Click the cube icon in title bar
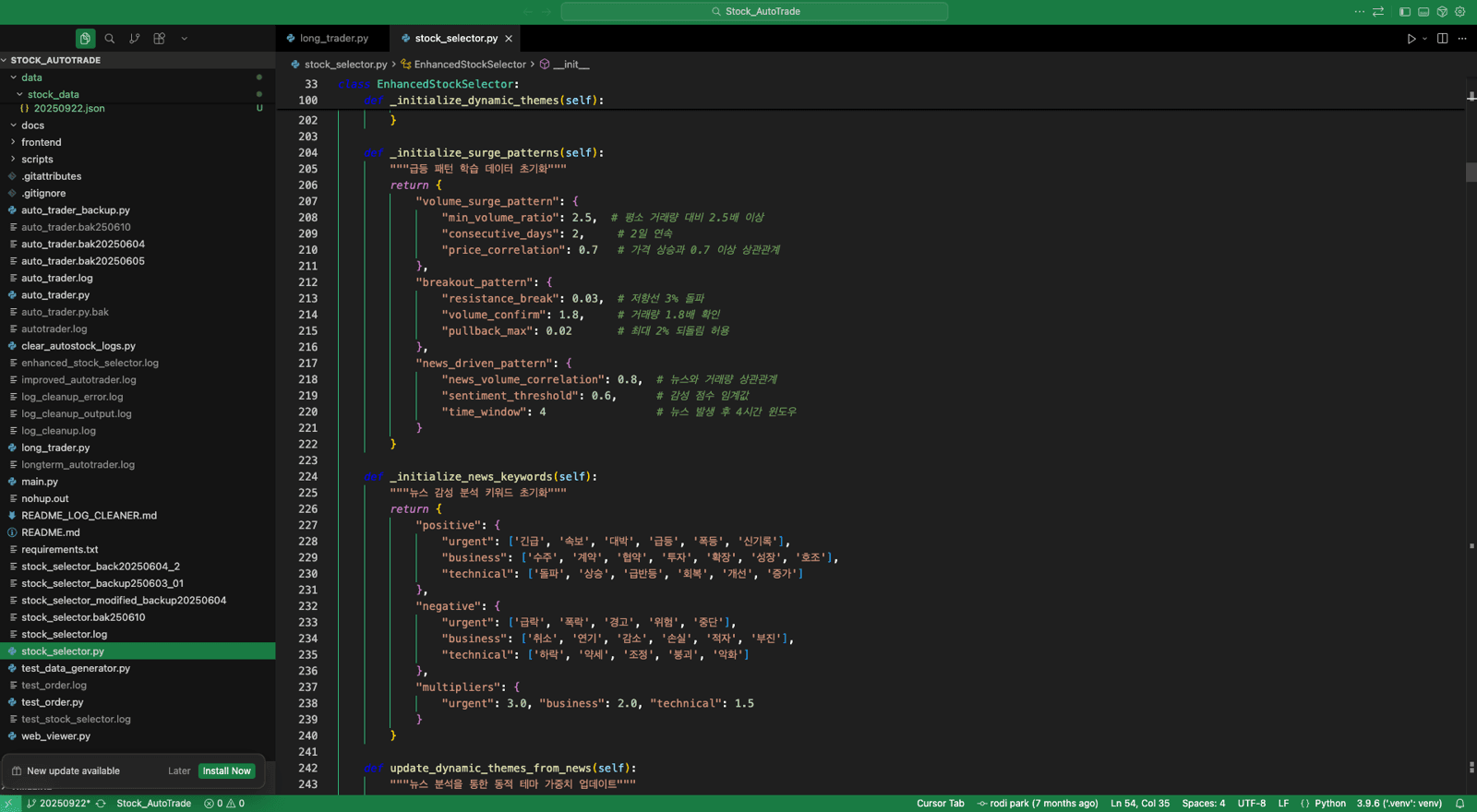Image resolution: width=1477 pixels, height=812 pixels. [x=1442, y=12]
